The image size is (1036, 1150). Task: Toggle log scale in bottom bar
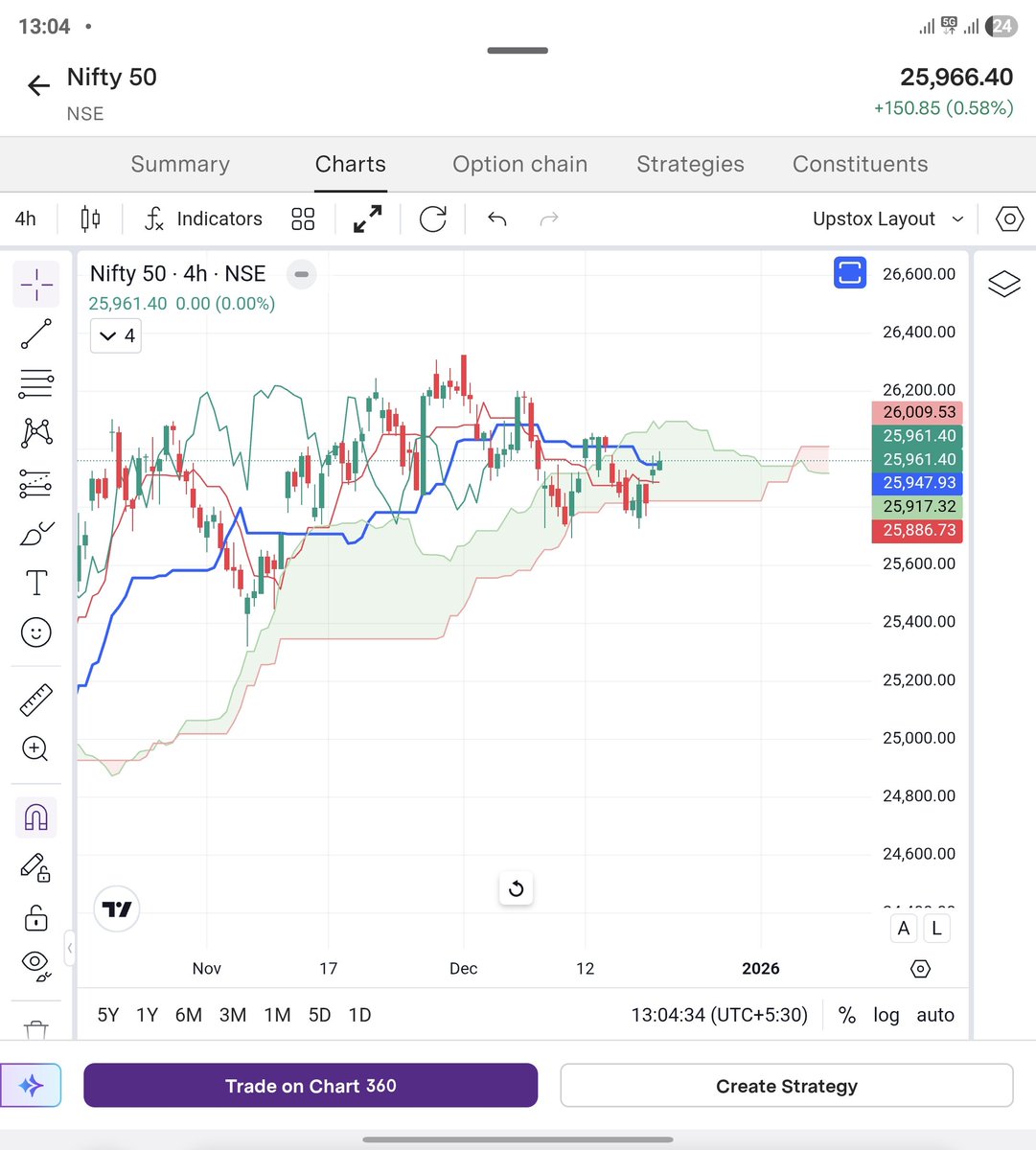(x=886, y=1015)
